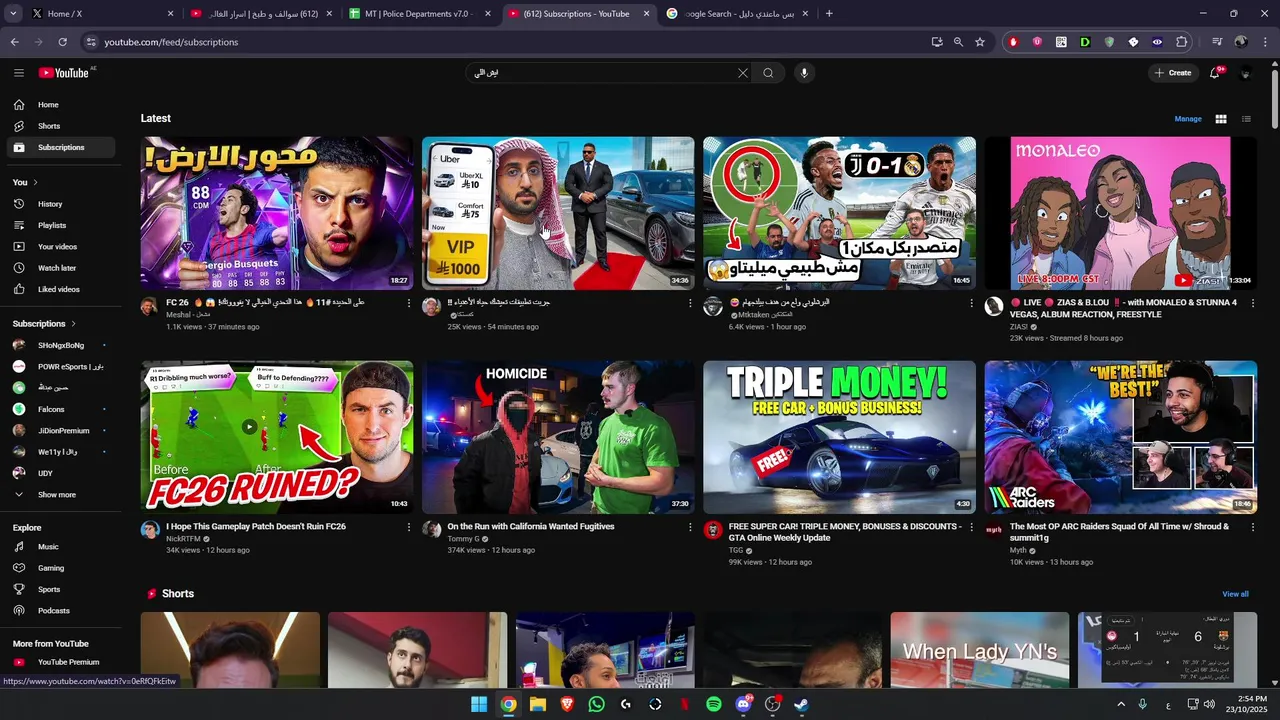Expand the Subscriptions sidebar heading
This screenshot has width=1280, height=720.
coord(44,324)
